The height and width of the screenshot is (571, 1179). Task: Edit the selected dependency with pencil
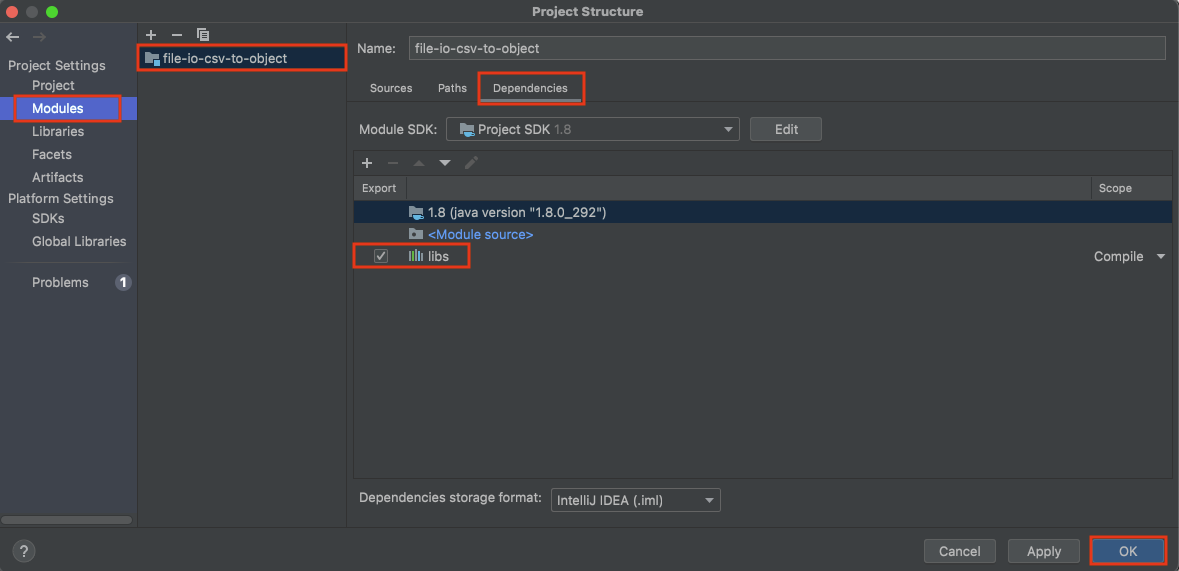click(x=471, y=162)
